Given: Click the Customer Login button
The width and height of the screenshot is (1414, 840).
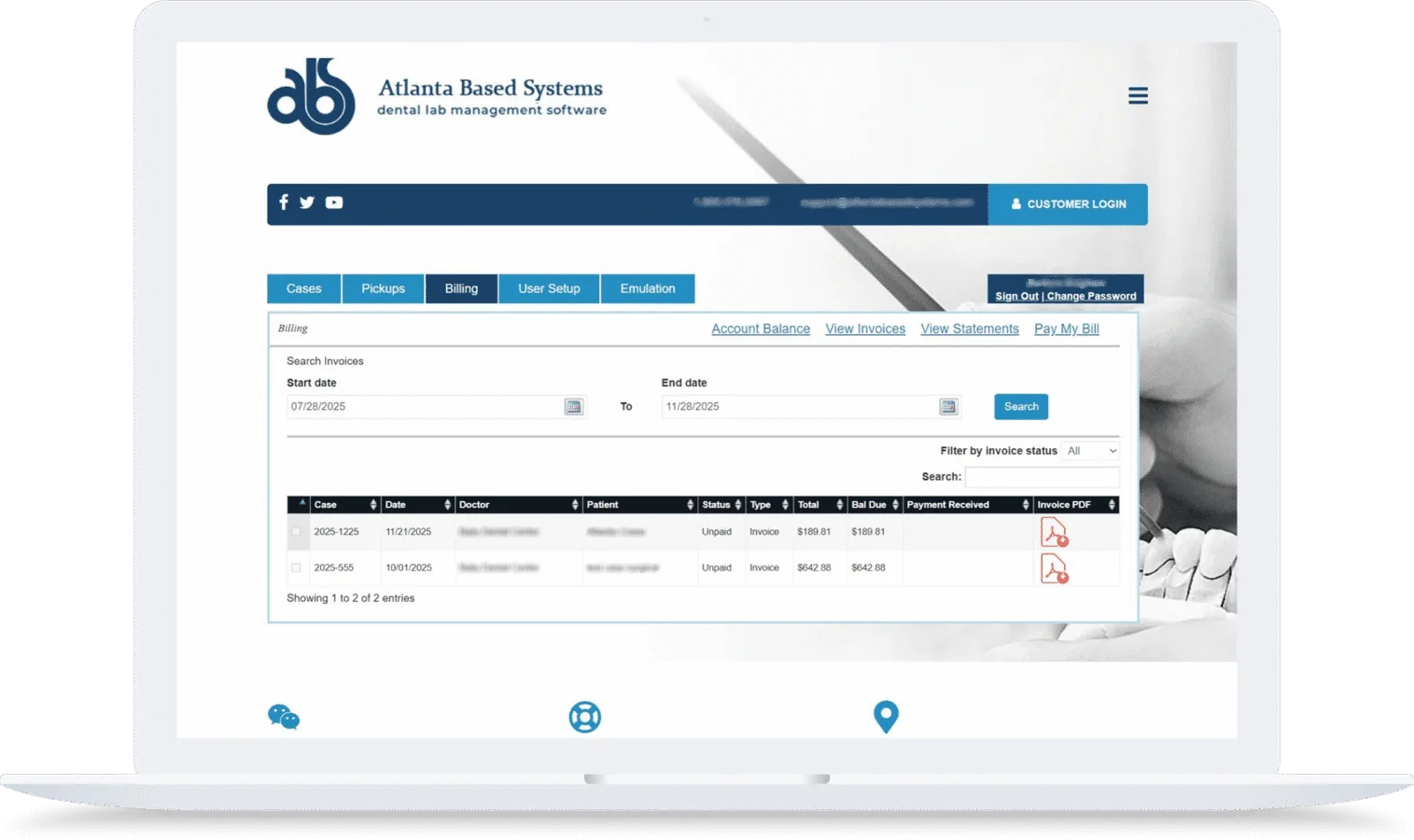Looking at the screenshot, I should pyautogui.click(x=1068, y=204).
